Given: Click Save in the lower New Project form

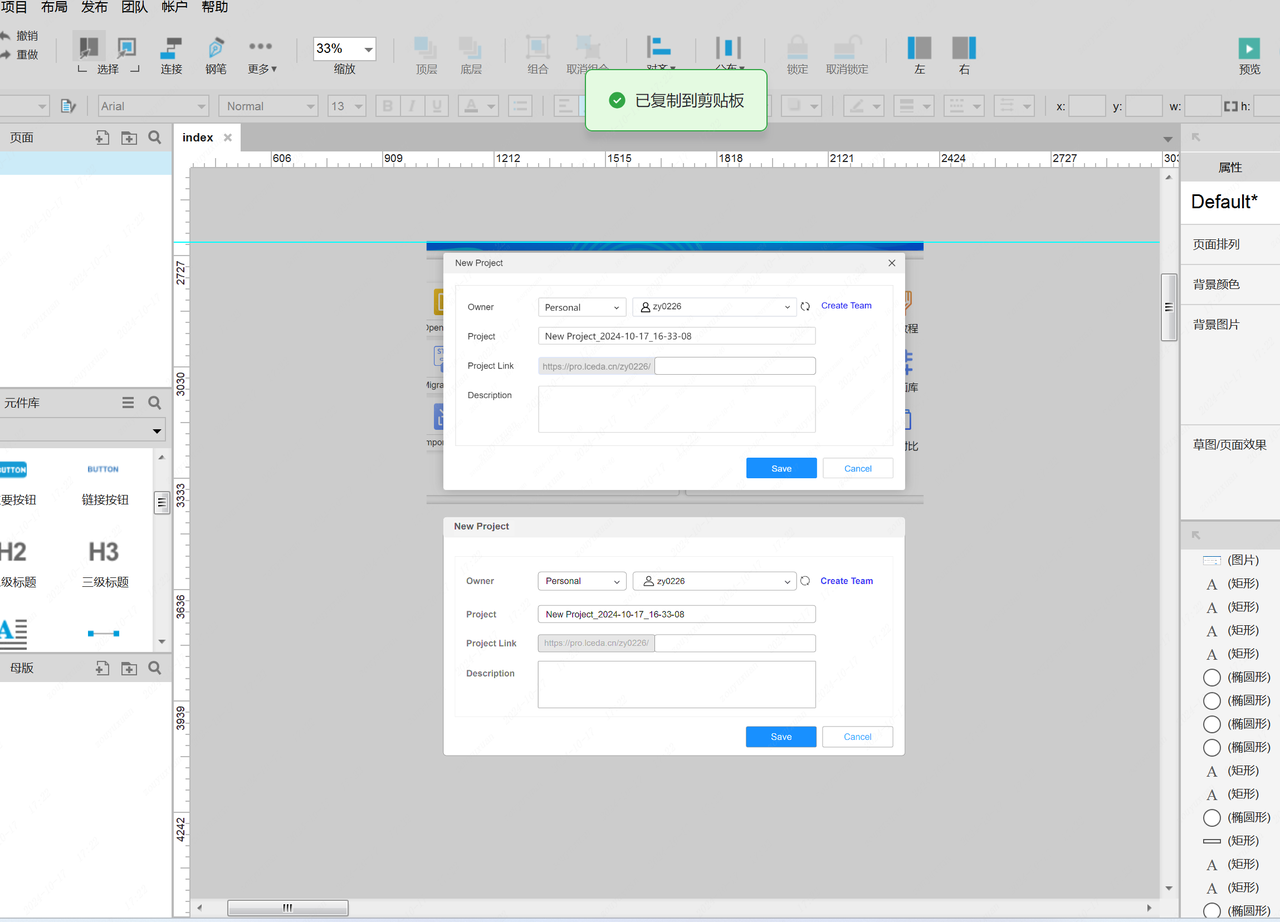Looking at the screenshot, I should tap(781, 737).
